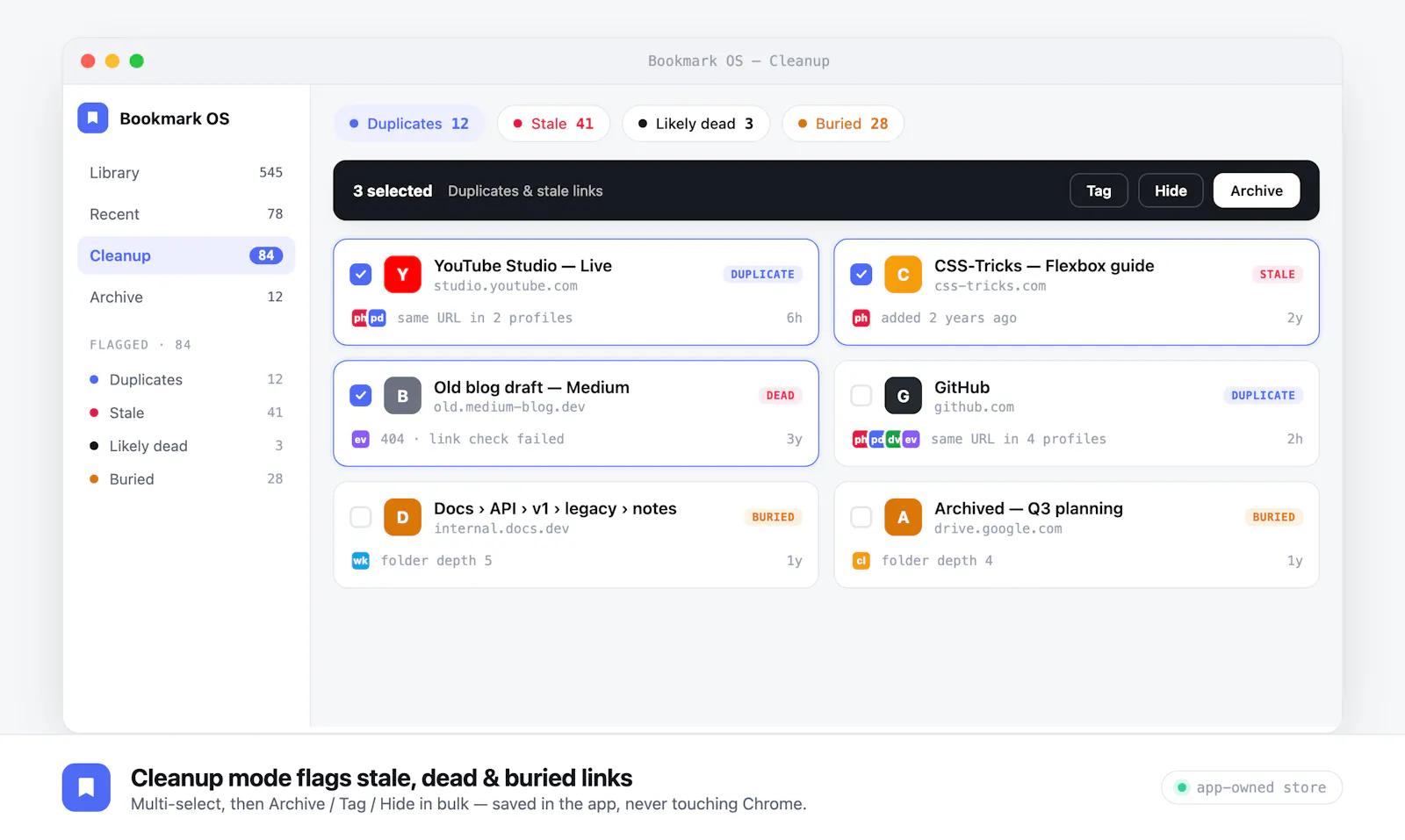Switch to the Buried 28 filter tab
Viewport: 1405px width, 840px height.
pos(843,124)
